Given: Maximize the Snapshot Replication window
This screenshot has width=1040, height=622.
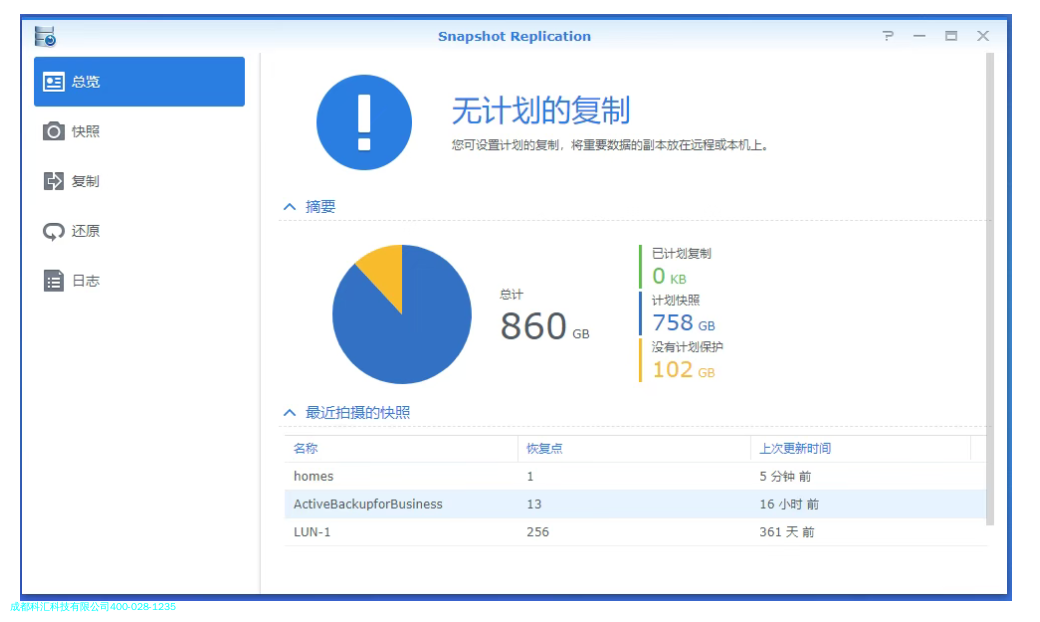Looking at the screenshot, I should 951,36.
